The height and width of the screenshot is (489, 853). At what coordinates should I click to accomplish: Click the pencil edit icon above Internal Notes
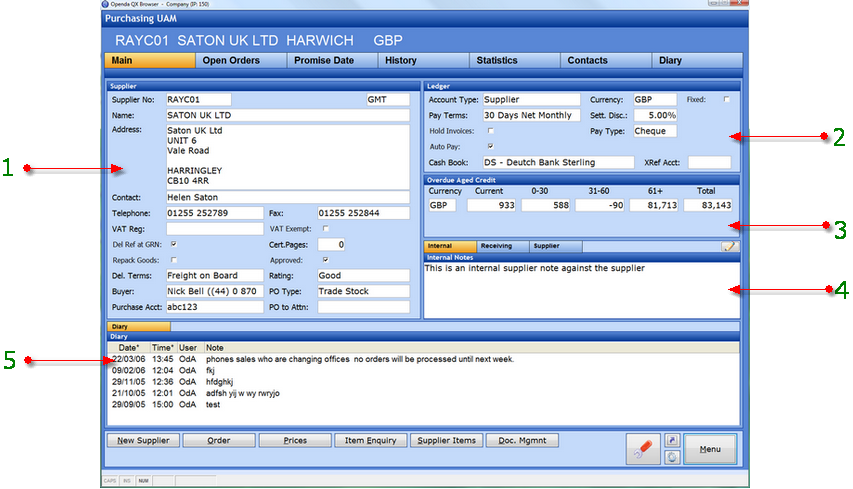tap(729, 246)
